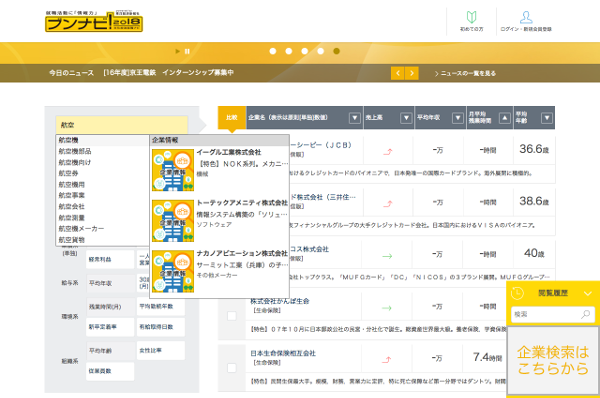Click magnifier icon in history search
This screenshot has width=600, height=398.
coord(585,314)
